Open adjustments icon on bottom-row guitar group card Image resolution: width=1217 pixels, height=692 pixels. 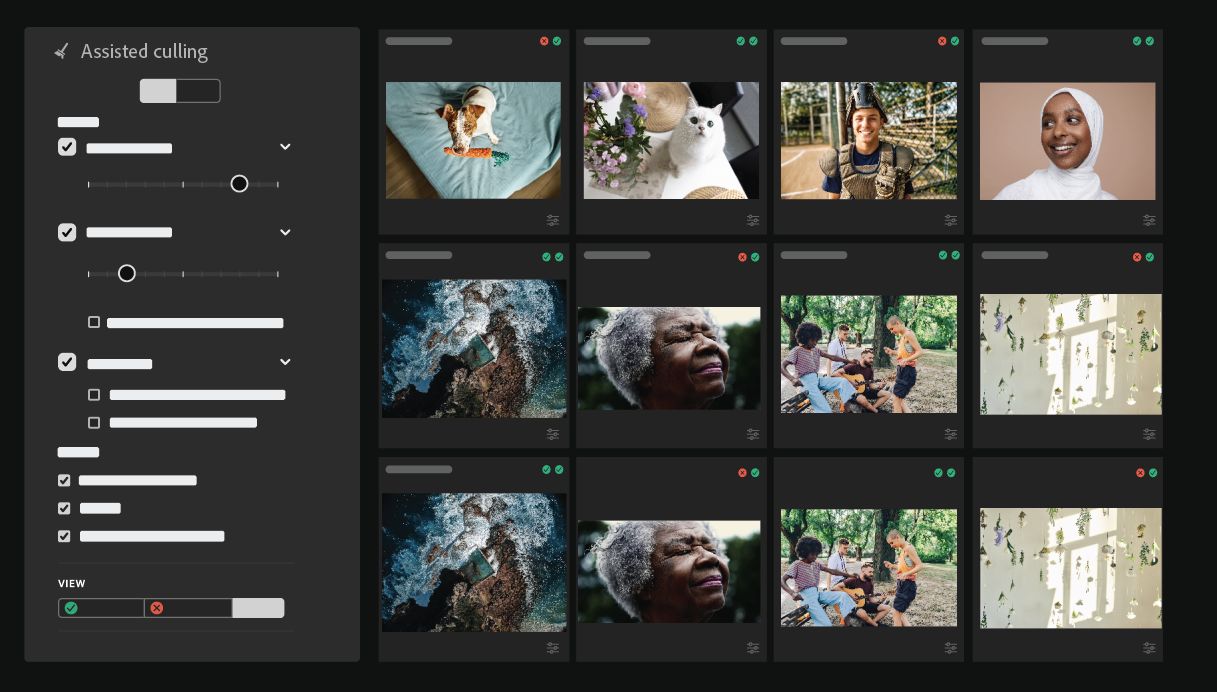[951, 648]
